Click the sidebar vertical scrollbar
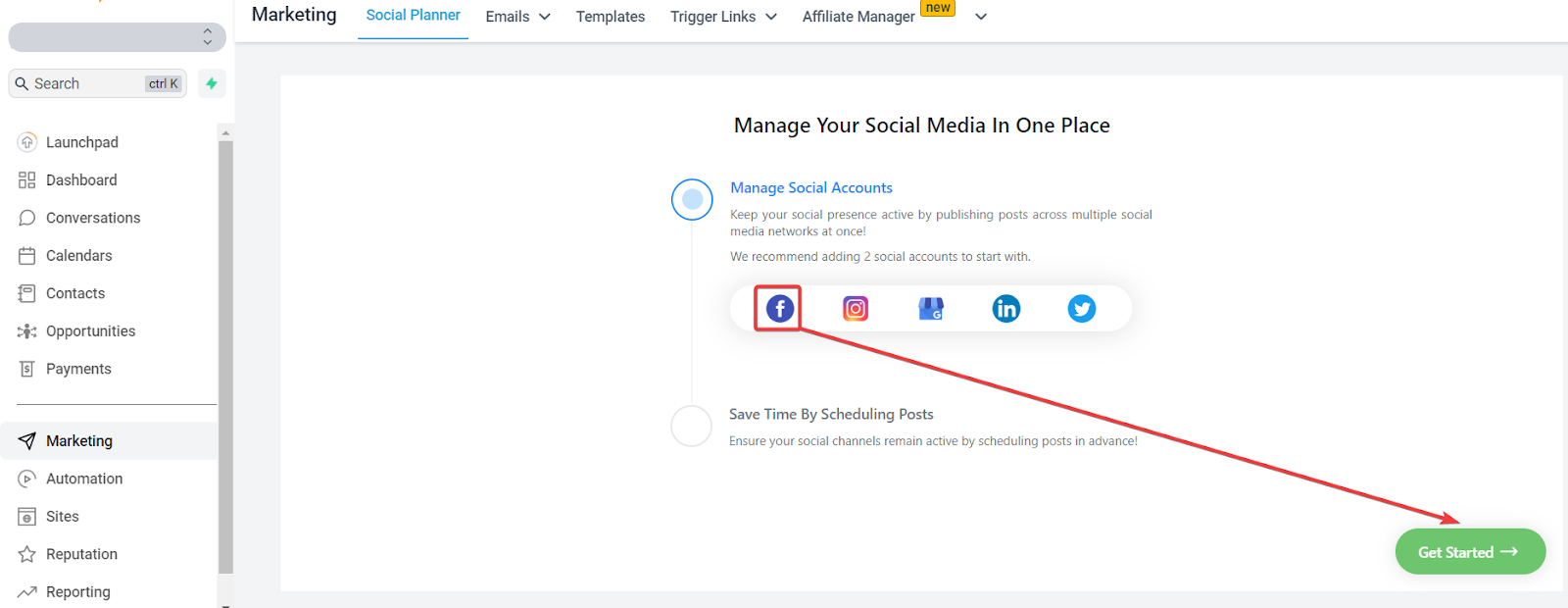1568x608 pixels. pyautogui.click(x=226, y=357)
